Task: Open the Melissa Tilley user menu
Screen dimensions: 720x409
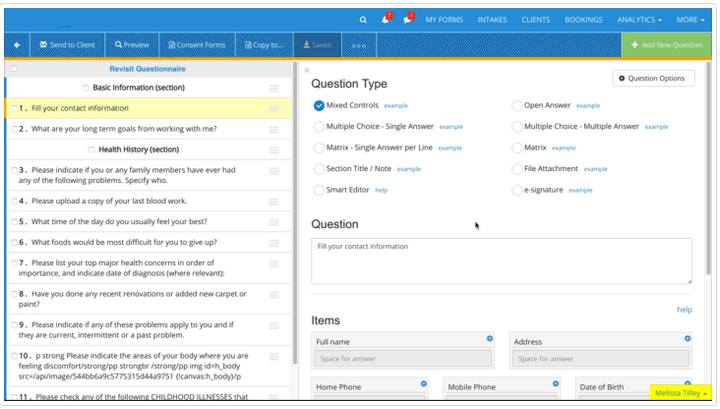Action: (681, 393)
